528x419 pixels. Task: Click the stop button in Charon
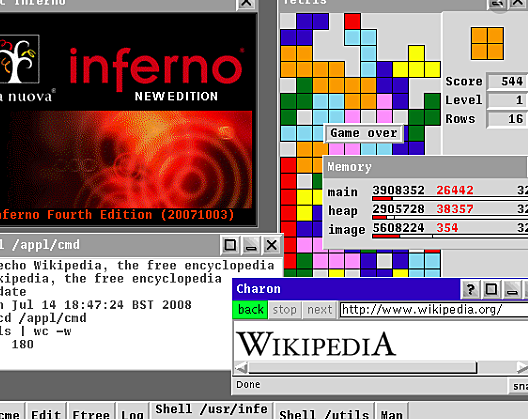(285, 310)
